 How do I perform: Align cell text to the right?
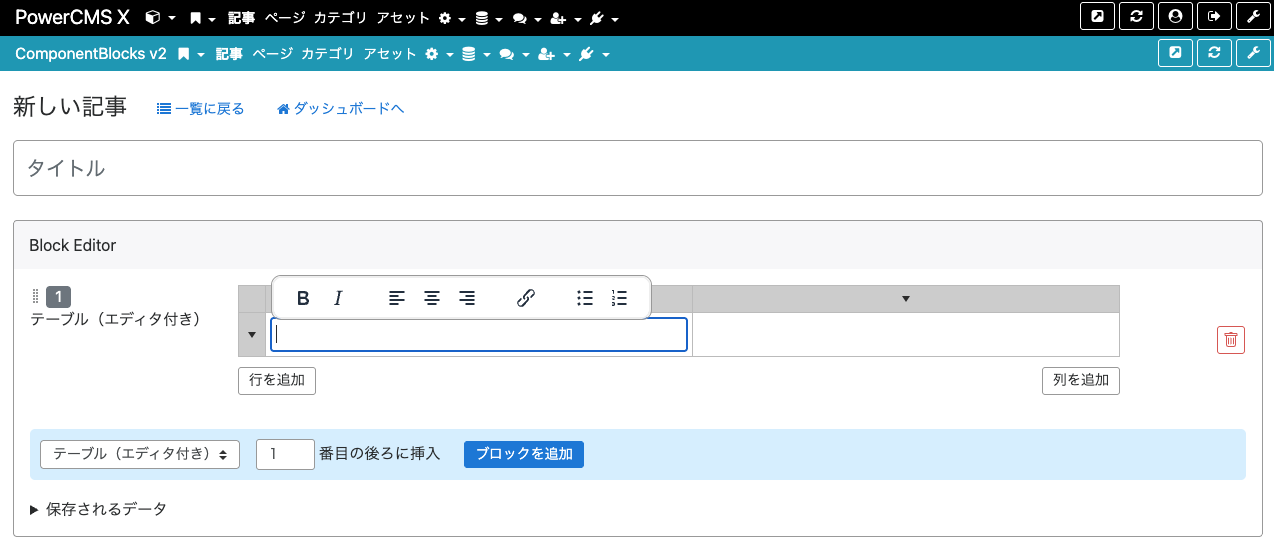tap(467, 298)
